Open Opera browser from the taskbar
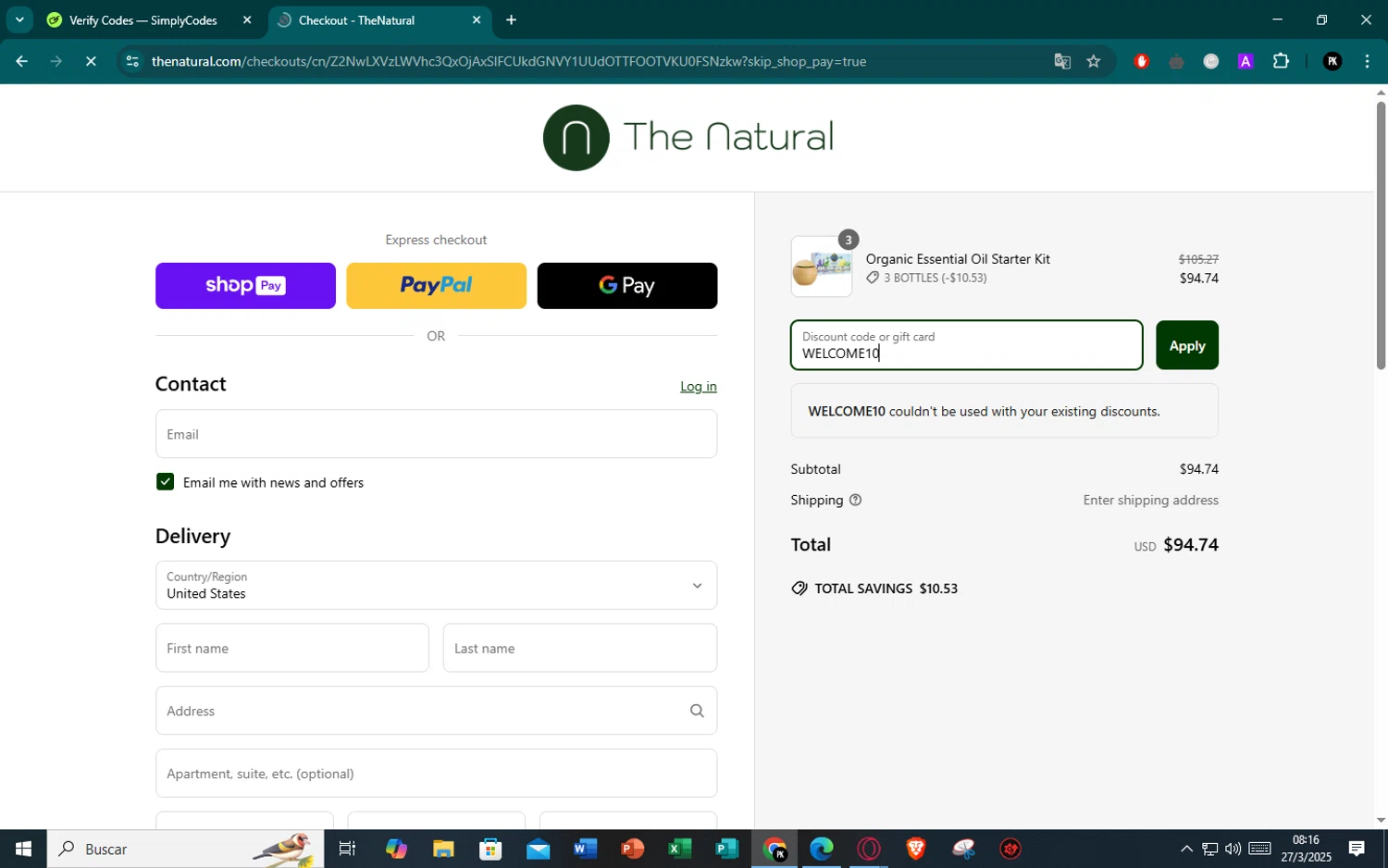This screenshot has height=868, width=1388. (868, 849)
